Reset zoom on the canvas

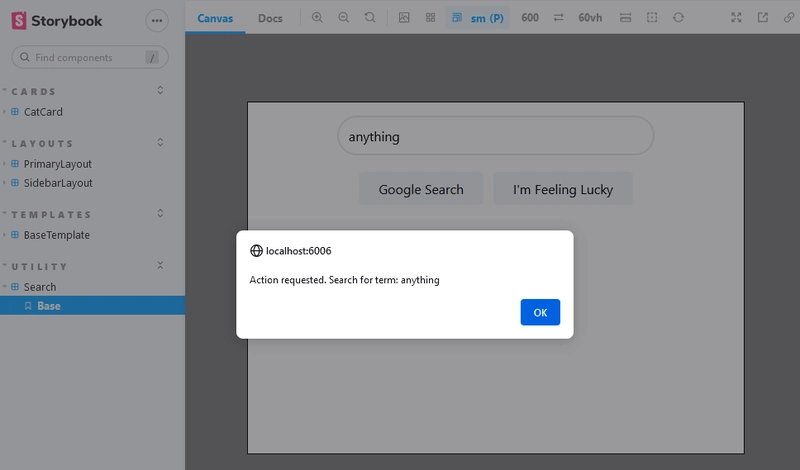370,18
